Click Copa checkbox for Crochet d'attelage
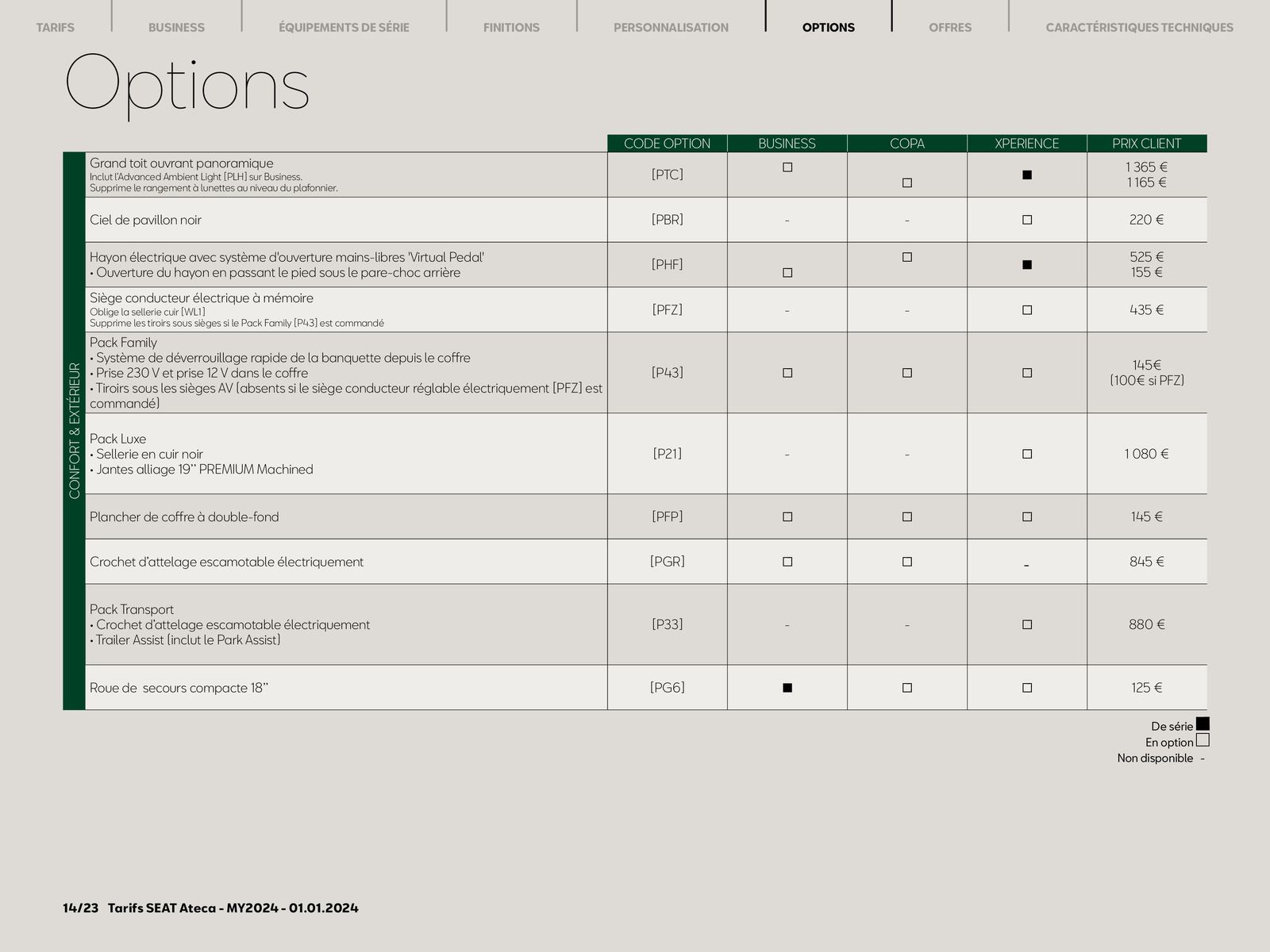This screenshot has width=1270, height=952. 907,562
